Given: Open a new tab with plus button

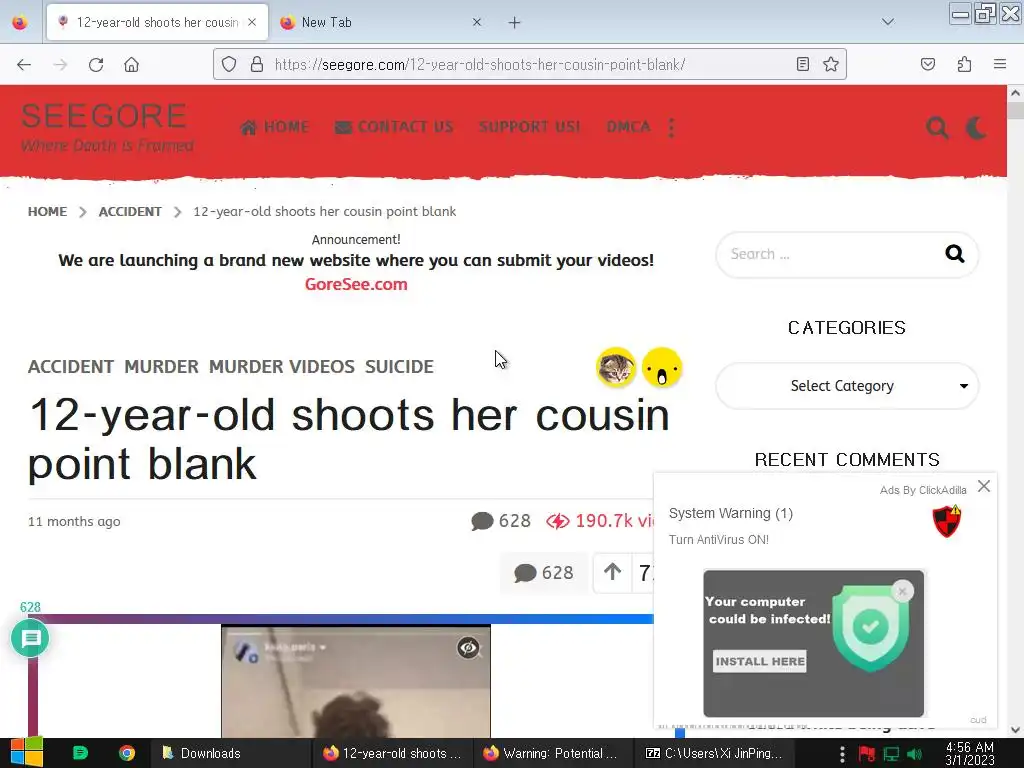Looking at the screenshot, I should (x=515, y=23).
